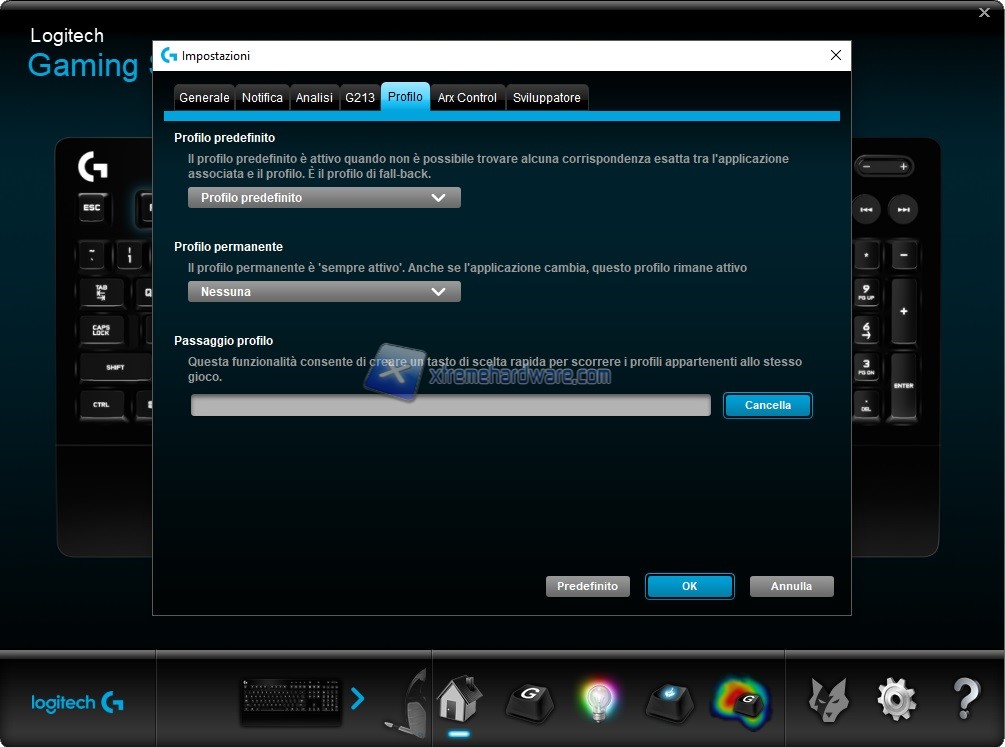Open the Profilo permanente 'Nessuna' dropdown

(324, 292)
